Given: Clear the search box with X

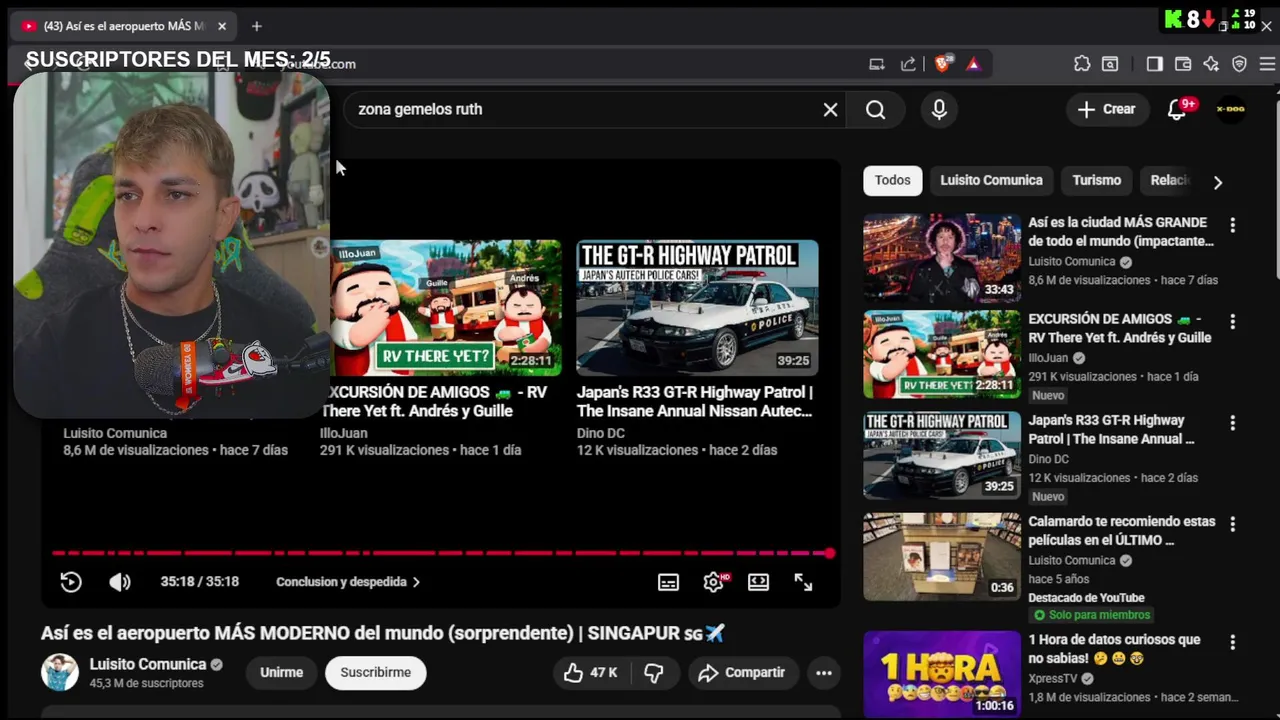Looking at the screenshot, I should coord(830,110).
